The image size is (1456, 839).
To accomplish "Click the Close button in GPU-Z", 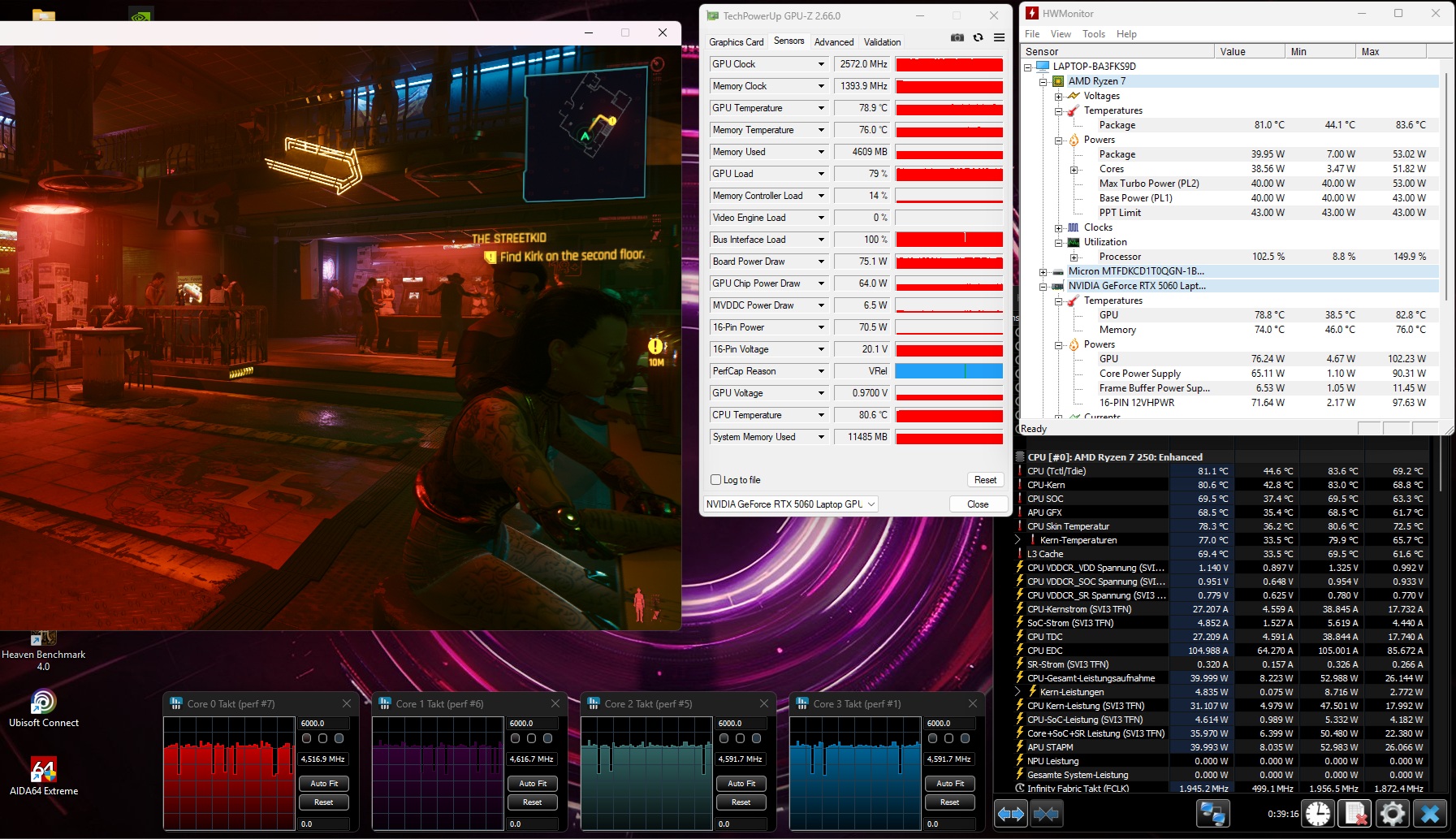I will [978, 504].
